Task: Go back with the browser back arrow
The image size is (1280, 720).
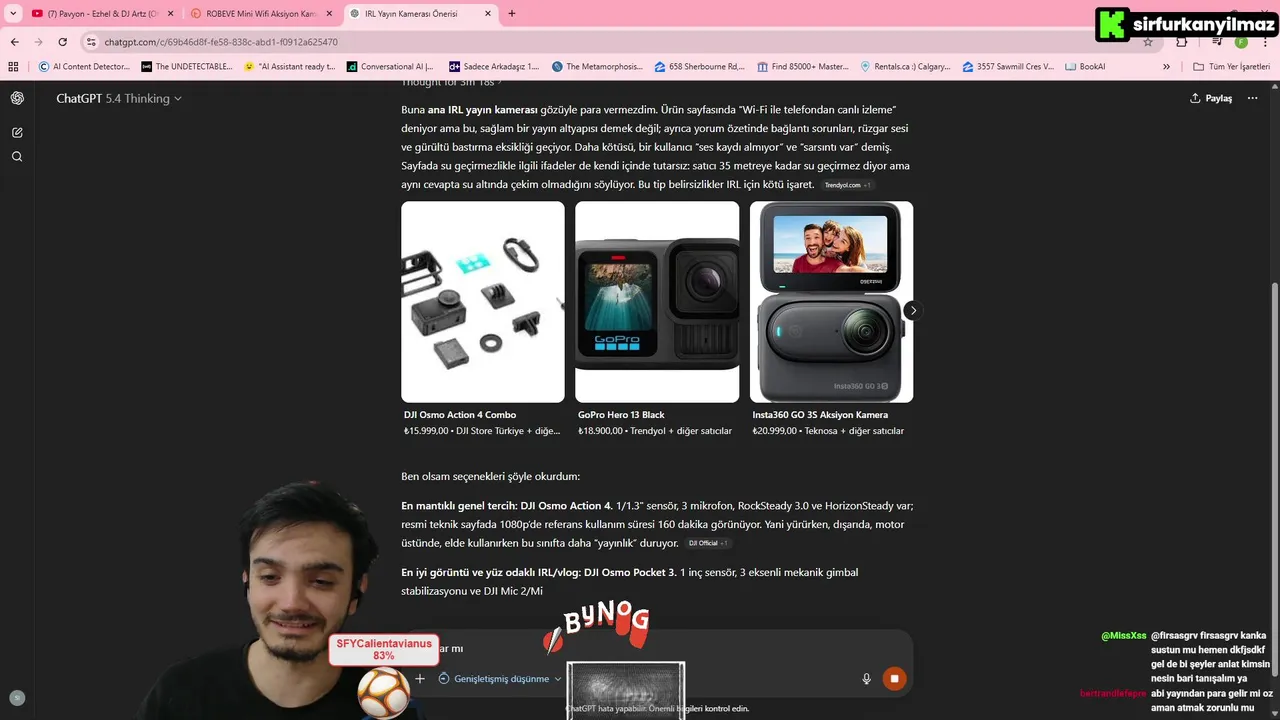Action: (15, 42)
